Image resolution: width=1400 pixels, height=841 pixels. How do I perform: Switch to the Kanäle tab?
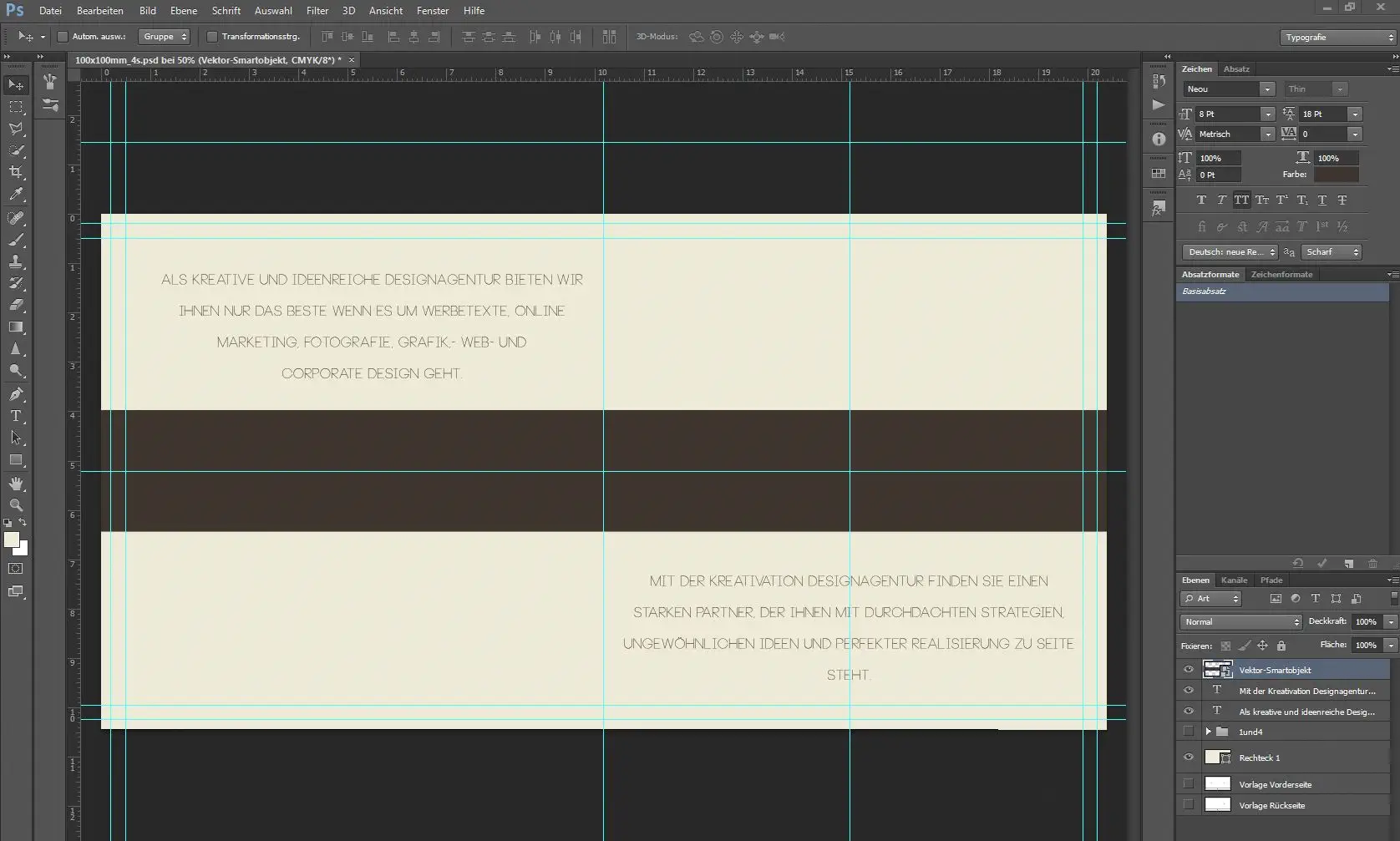coord(1234,580)
